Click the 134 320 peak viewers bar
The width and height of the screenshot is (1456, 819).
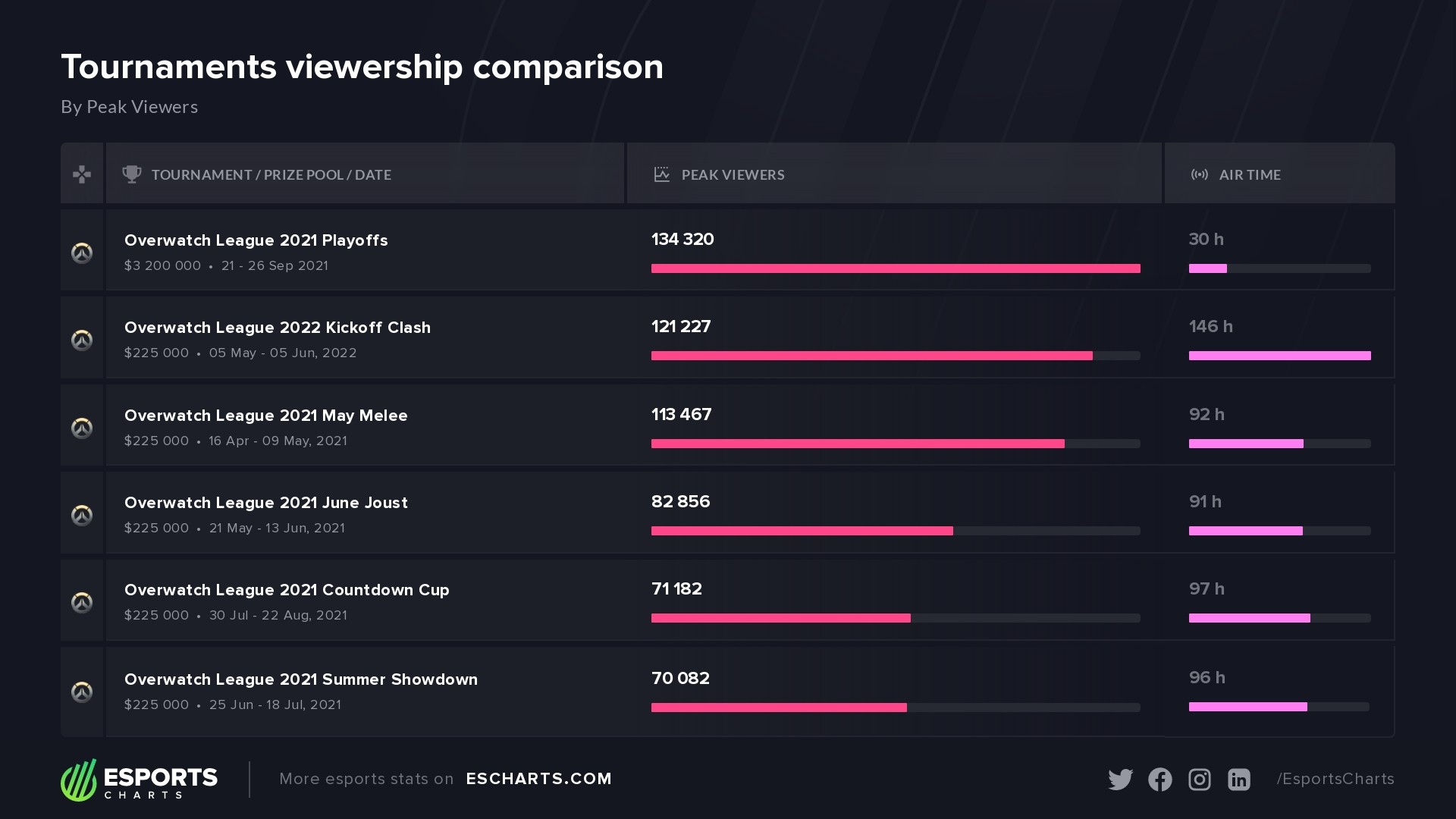point(895,268)
